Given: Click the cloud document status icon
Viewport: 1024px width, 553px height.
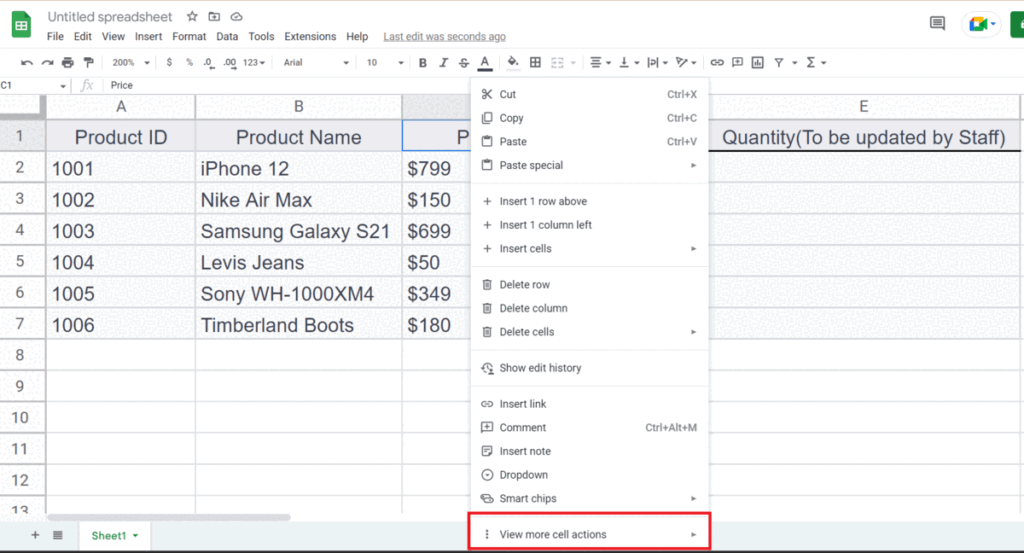Looking at the screenshot, I should [236, 16].
